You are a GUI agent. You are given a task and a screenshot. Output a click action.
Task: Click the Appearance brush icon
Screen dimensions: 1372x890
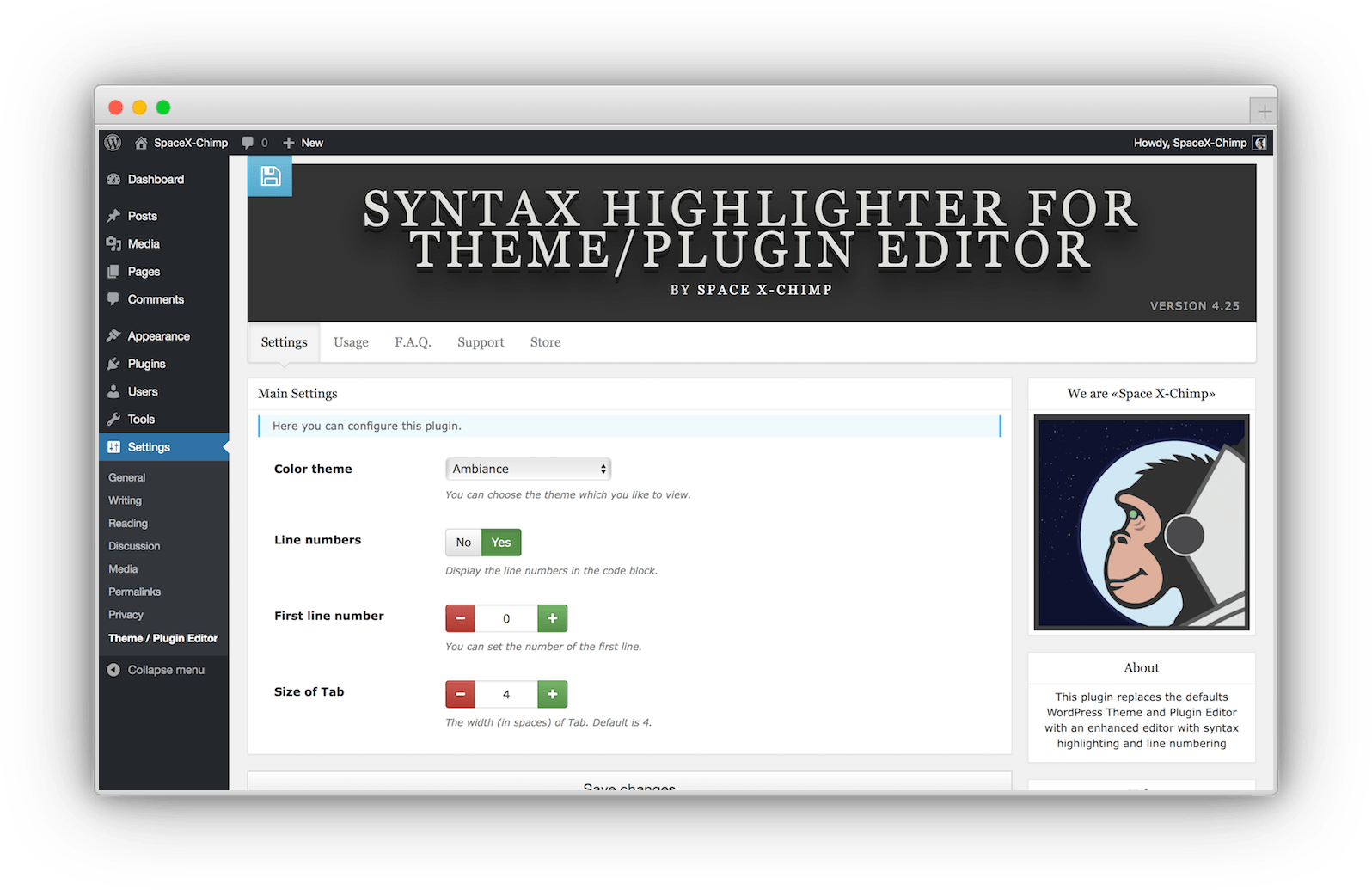click(113, 335)
